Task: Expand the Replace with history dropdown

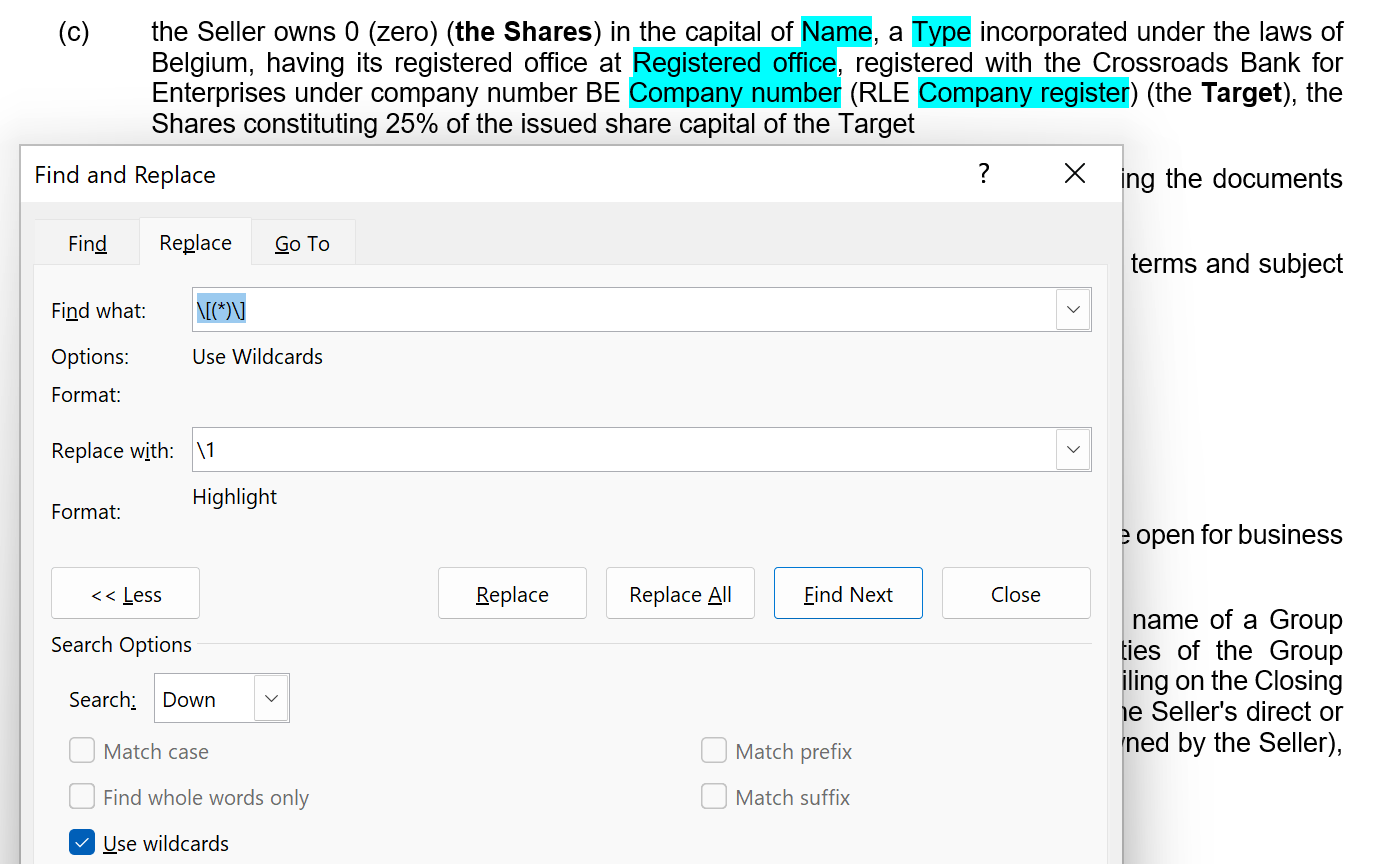Action: click(x=1073, y=450)
